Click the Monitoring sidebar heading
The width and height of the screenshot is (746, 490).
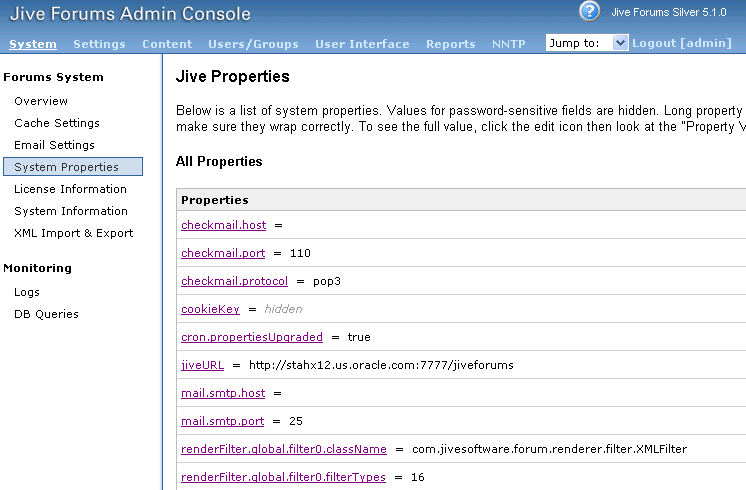[38, 268]
